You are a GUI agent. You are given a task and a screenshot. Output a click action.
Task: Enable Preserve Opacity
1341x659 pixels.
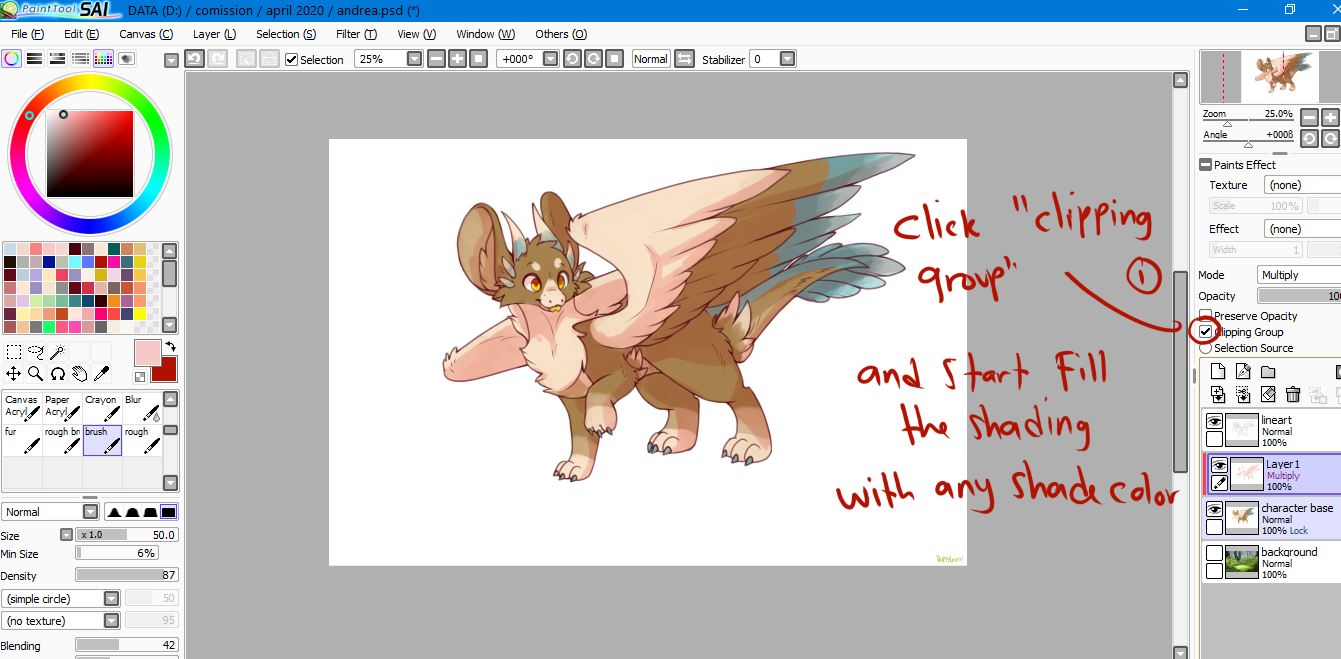(1206, 316)
